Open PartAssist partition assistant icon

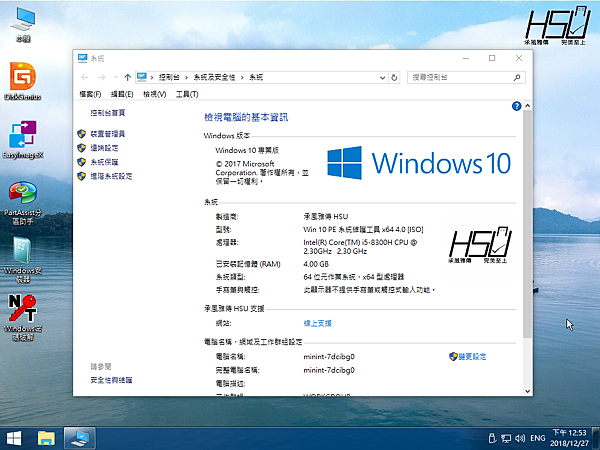click(23, 203)
